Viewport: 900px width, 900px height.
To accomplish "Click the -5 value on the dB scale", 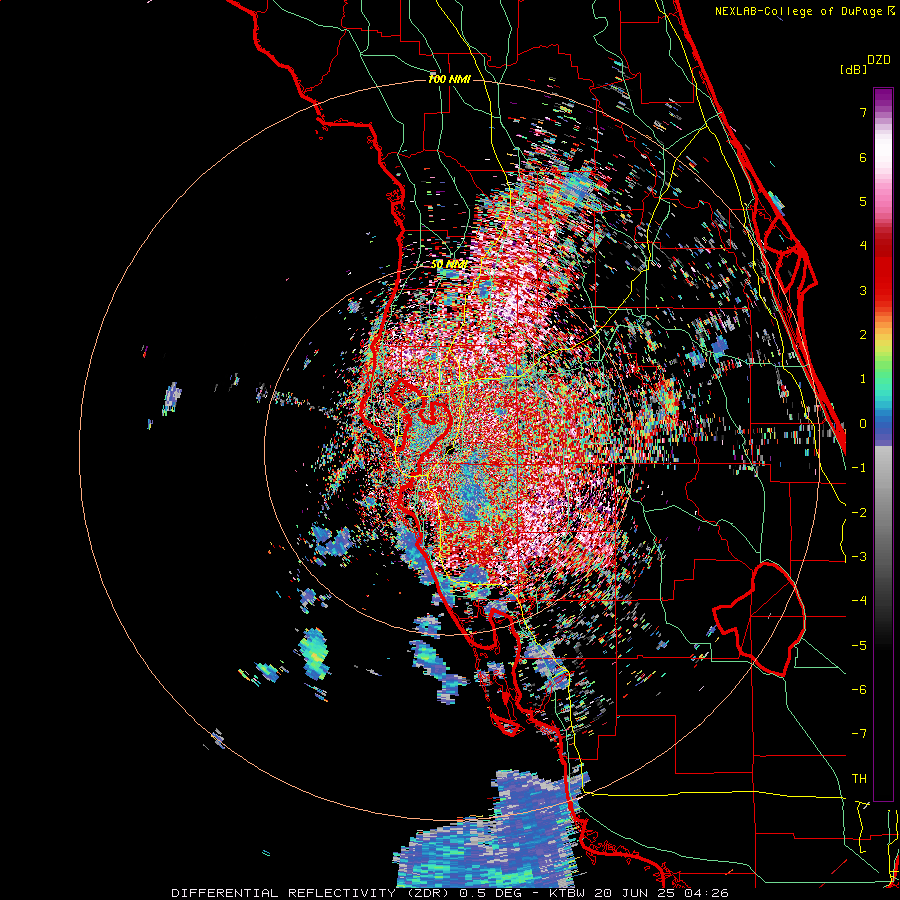I will click(859, 645).
